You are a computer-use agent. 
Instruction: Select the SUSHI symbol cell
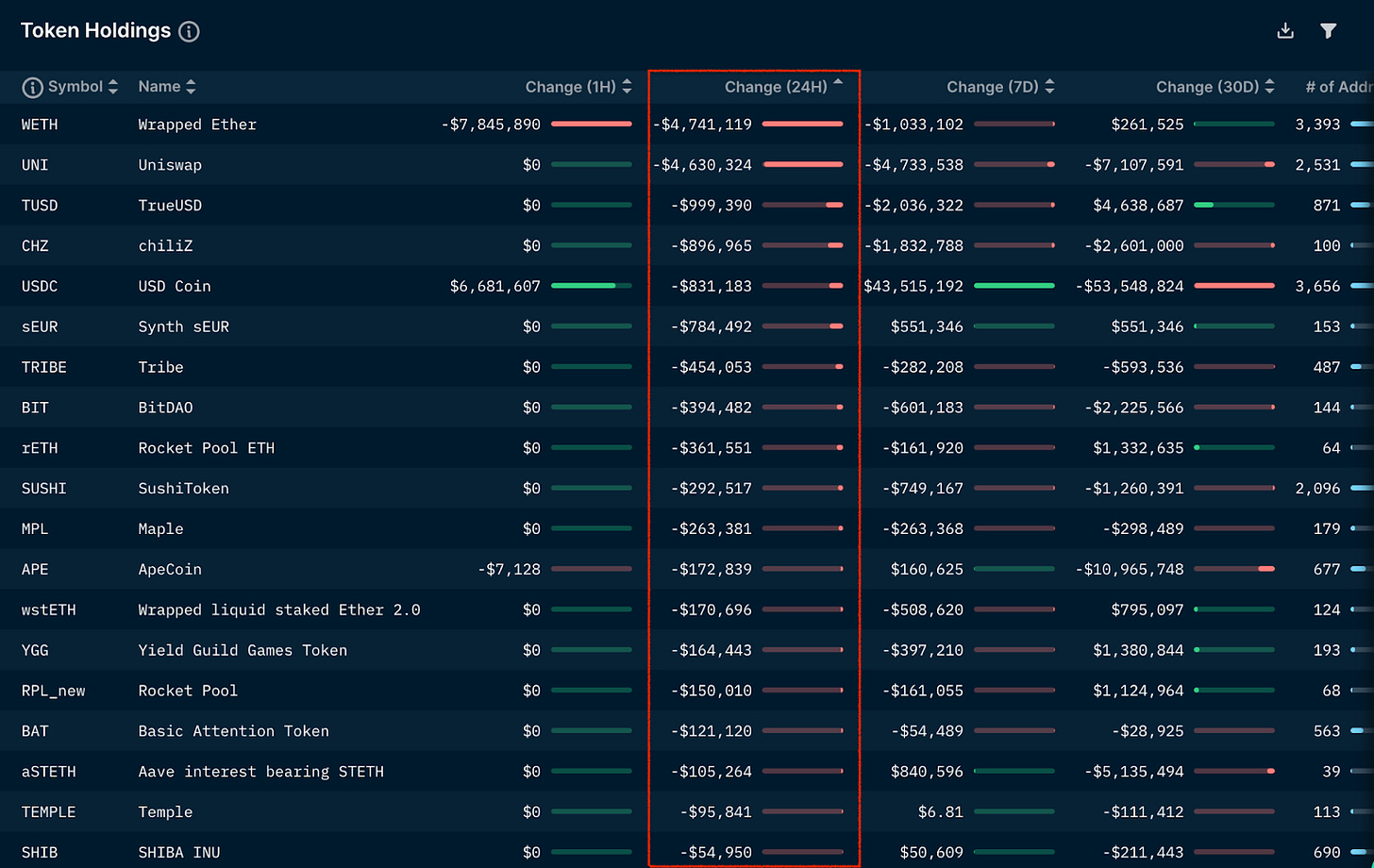pos(44,489)
